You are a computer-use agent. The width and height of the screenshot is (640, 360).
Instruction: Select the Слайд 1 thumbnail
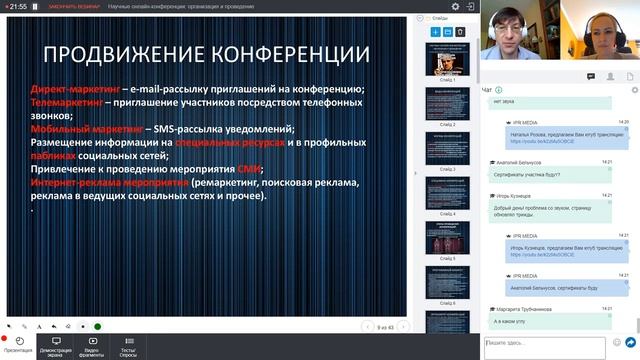click(447, 59)
